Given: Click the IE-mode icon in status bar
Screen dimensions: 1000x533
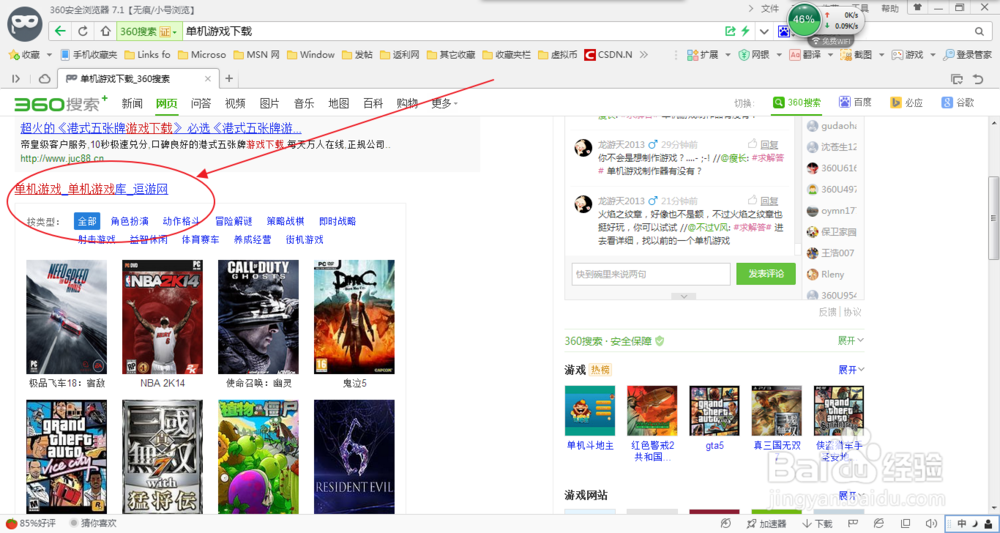Looking at the screenshot, I should point(879,523).
